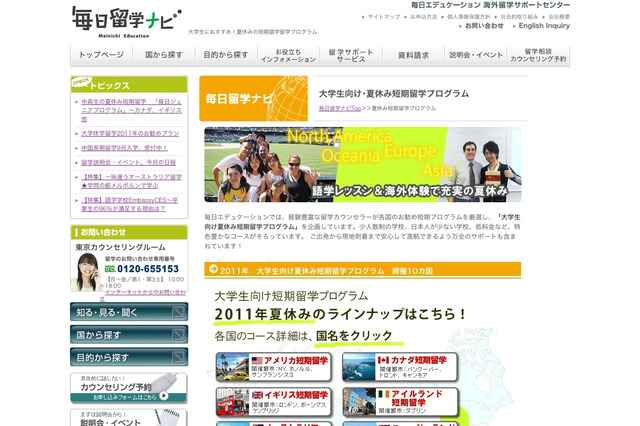Go to 留学サポートサービス in the navigation
This screenshot has height=426, width=640.
(351, 55)
